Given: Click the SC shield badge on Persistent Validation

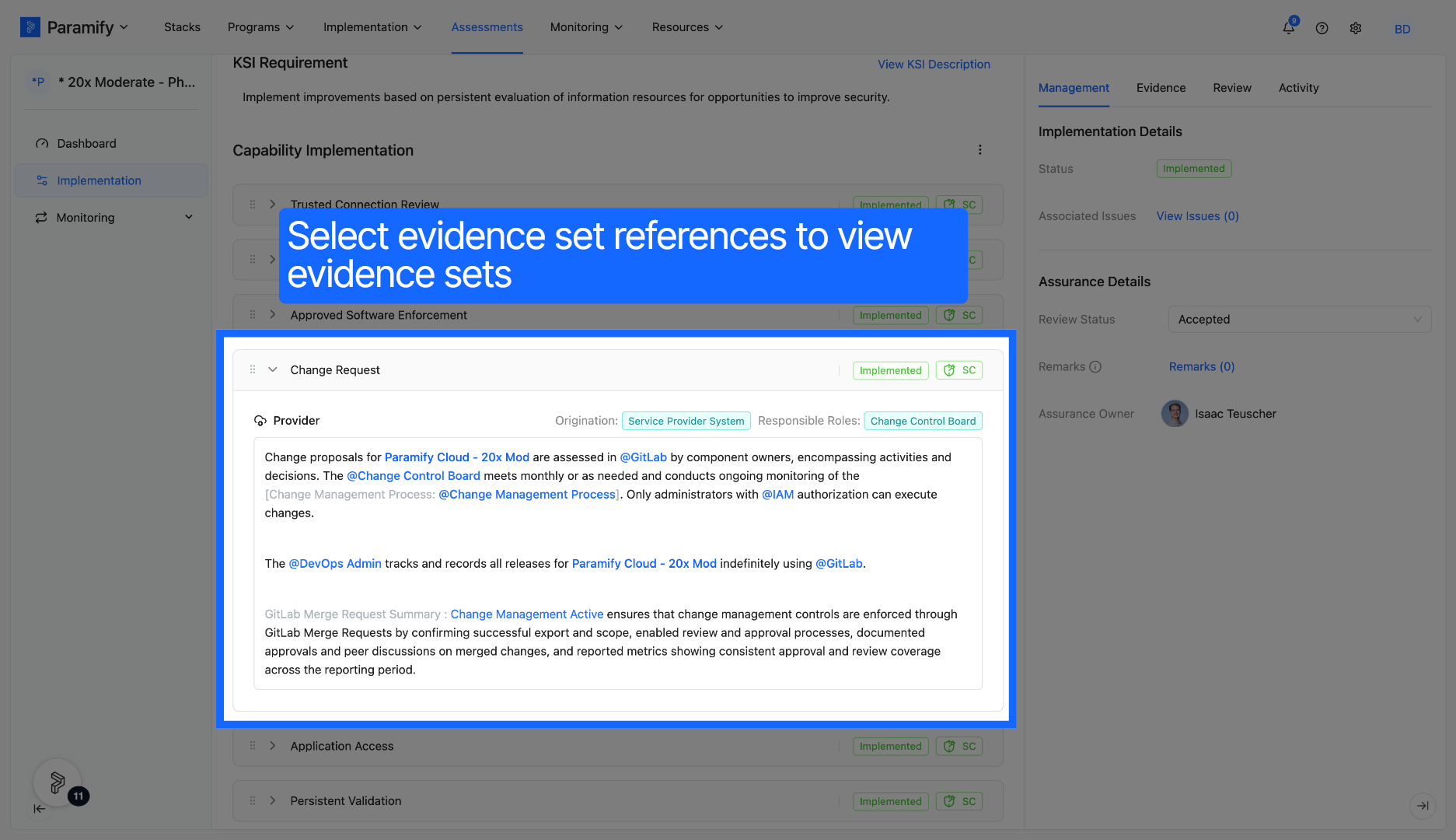Looking at the screenshot, I should click(959, 802).
